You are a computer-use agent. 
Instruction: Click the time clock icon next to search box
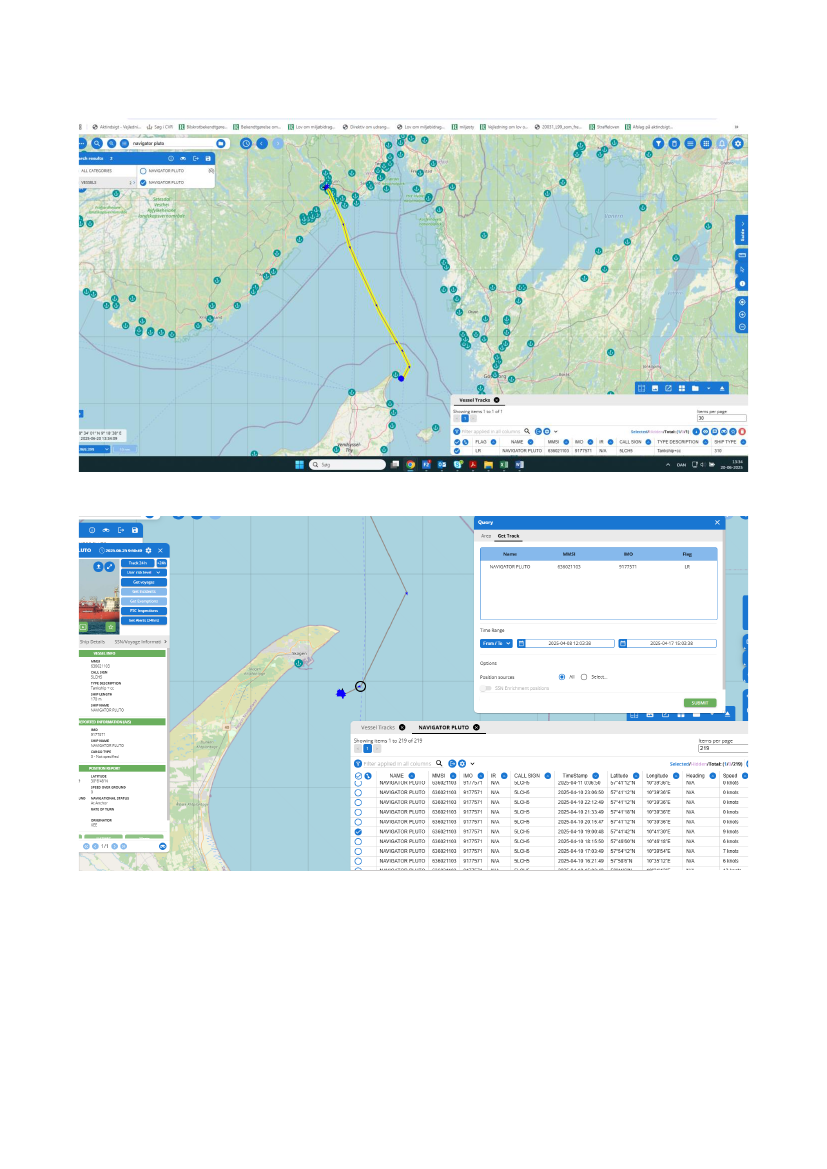point(246,143)
